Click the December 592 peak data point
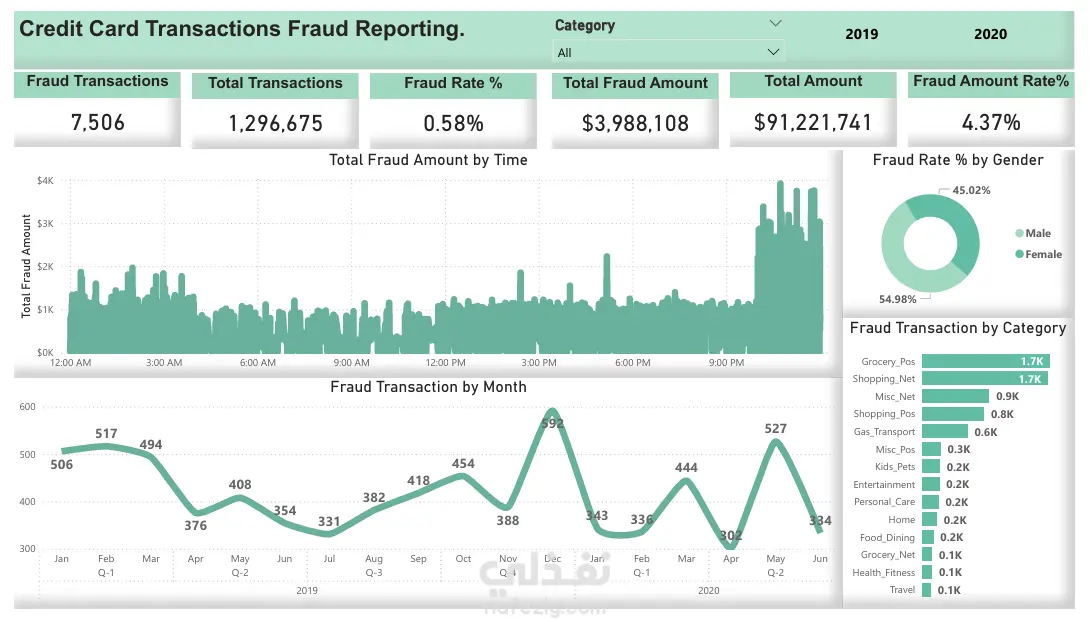The height and width of the screenshot is (619, 1089). point(552,411)
